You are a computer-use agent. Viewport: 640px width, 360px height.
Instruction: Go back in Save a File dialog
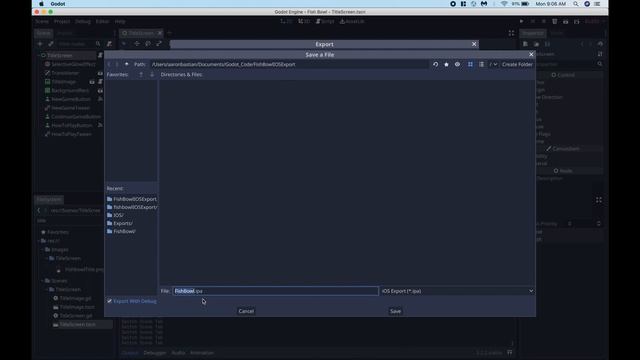[109, 64]
